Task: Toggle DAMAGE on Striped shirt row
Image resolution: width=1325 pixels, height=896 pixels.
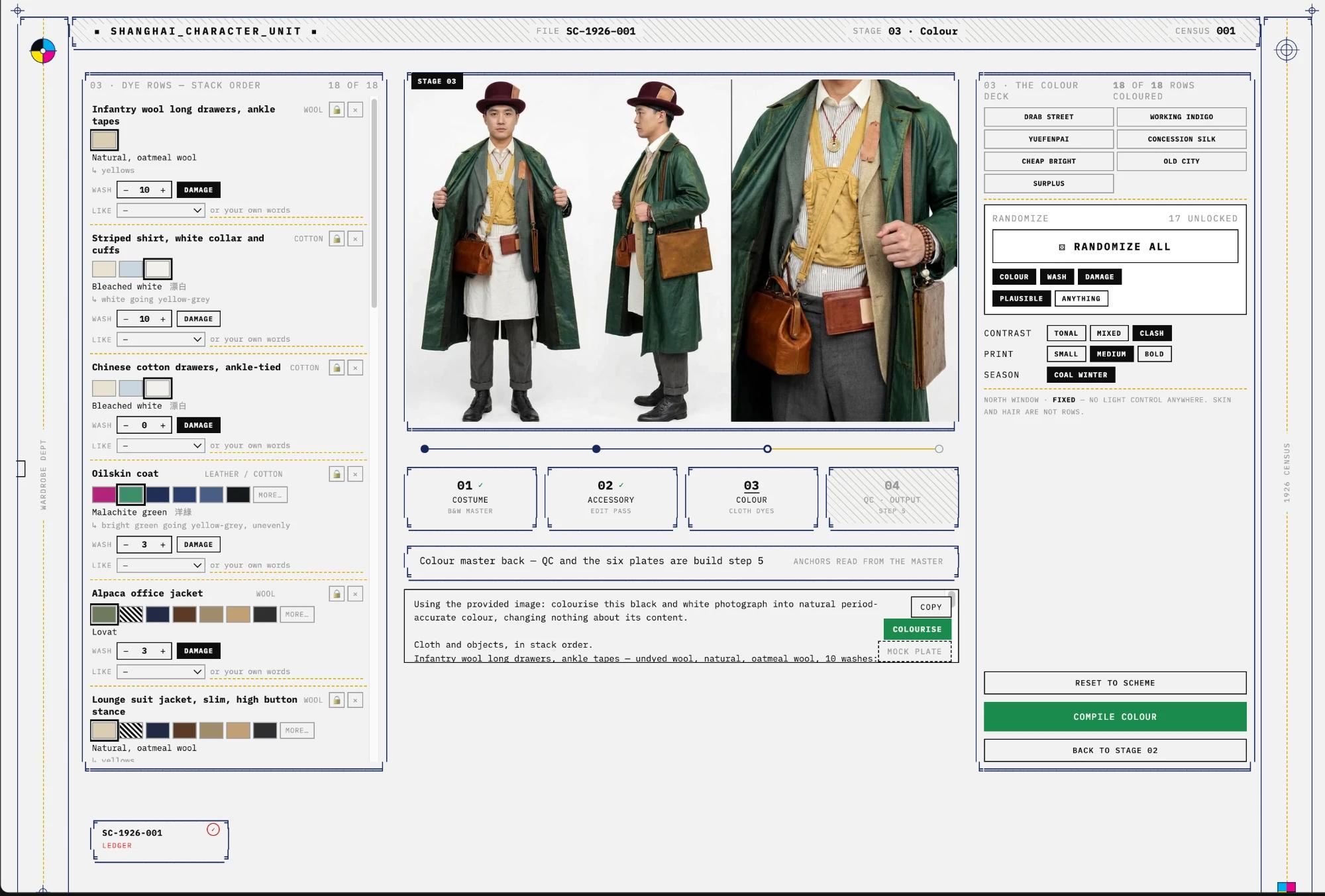Action: coord(199,319)
